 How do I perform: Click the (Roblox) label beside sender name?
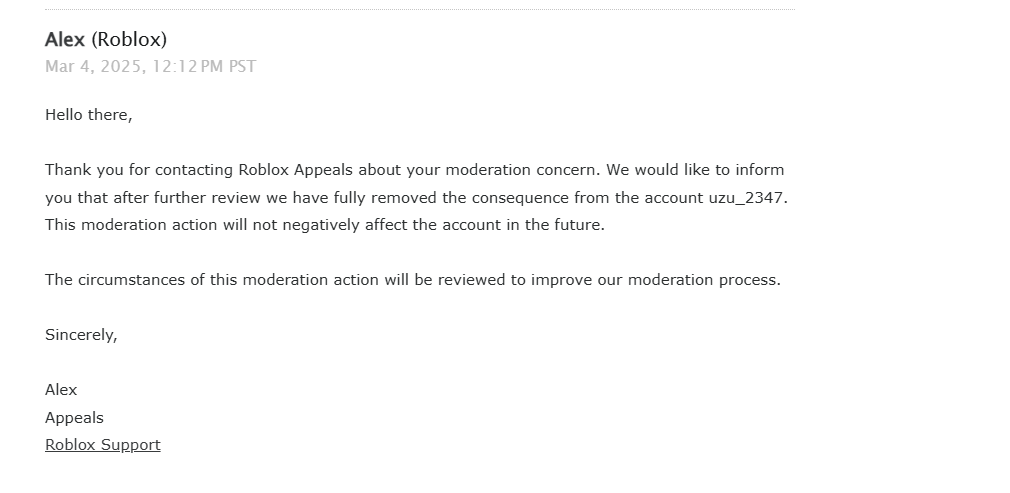[x=129, y=40]
